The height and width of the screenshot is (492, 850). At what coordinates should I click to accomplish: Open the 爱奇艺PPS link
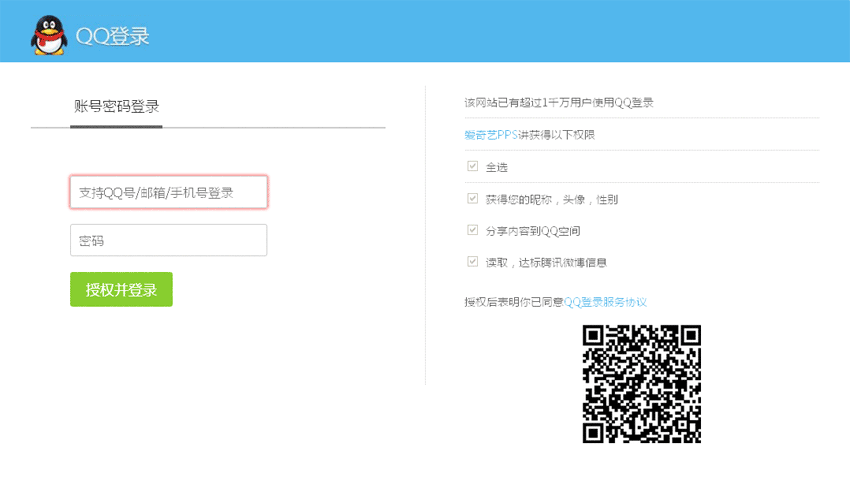coord(491,134)
